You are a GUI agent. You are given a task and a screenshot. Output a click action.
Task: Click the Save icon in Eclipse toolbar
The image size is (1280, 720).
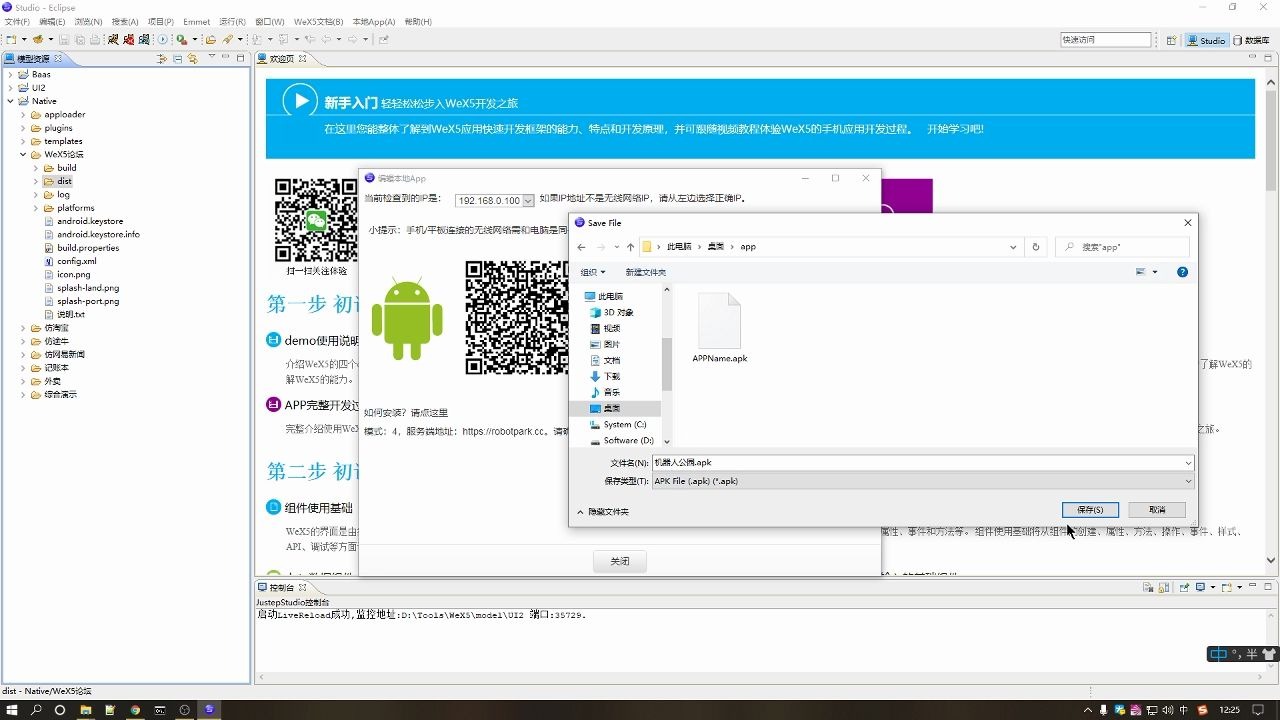[x=64, y=40]
